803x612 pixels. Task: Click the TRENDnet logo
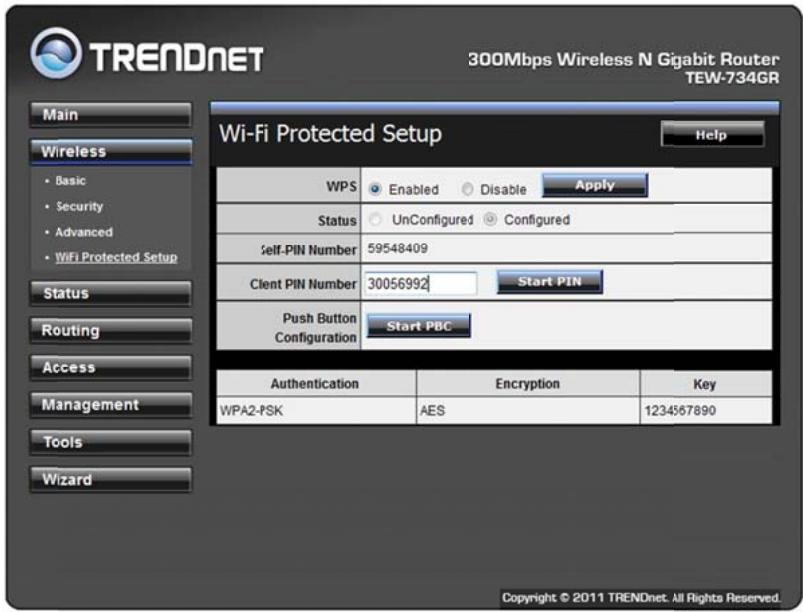(146, 53)
